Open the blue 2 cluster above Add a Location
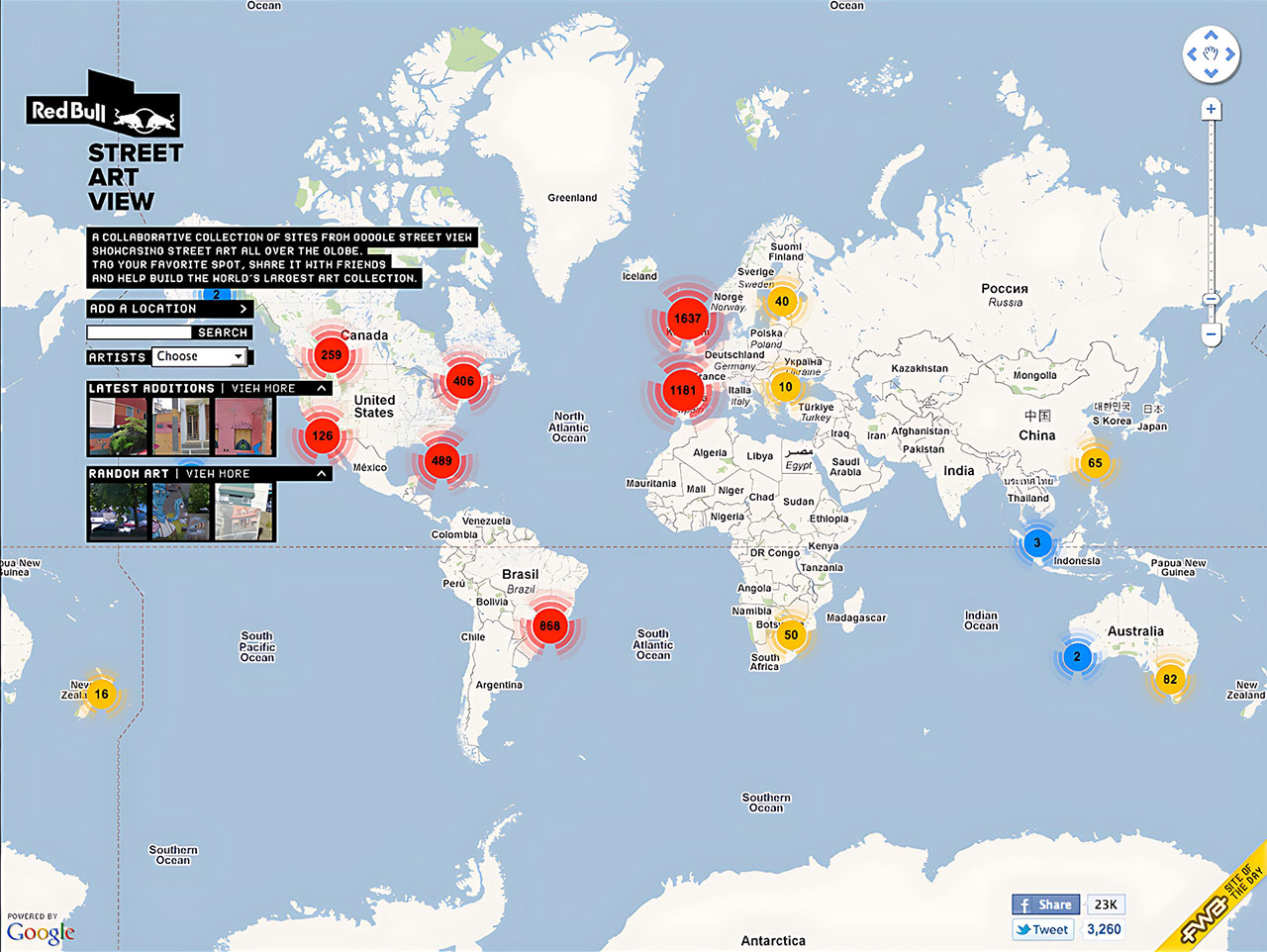Image resolution: width=1267 pixels, height=952 pixels. point(217,294)
